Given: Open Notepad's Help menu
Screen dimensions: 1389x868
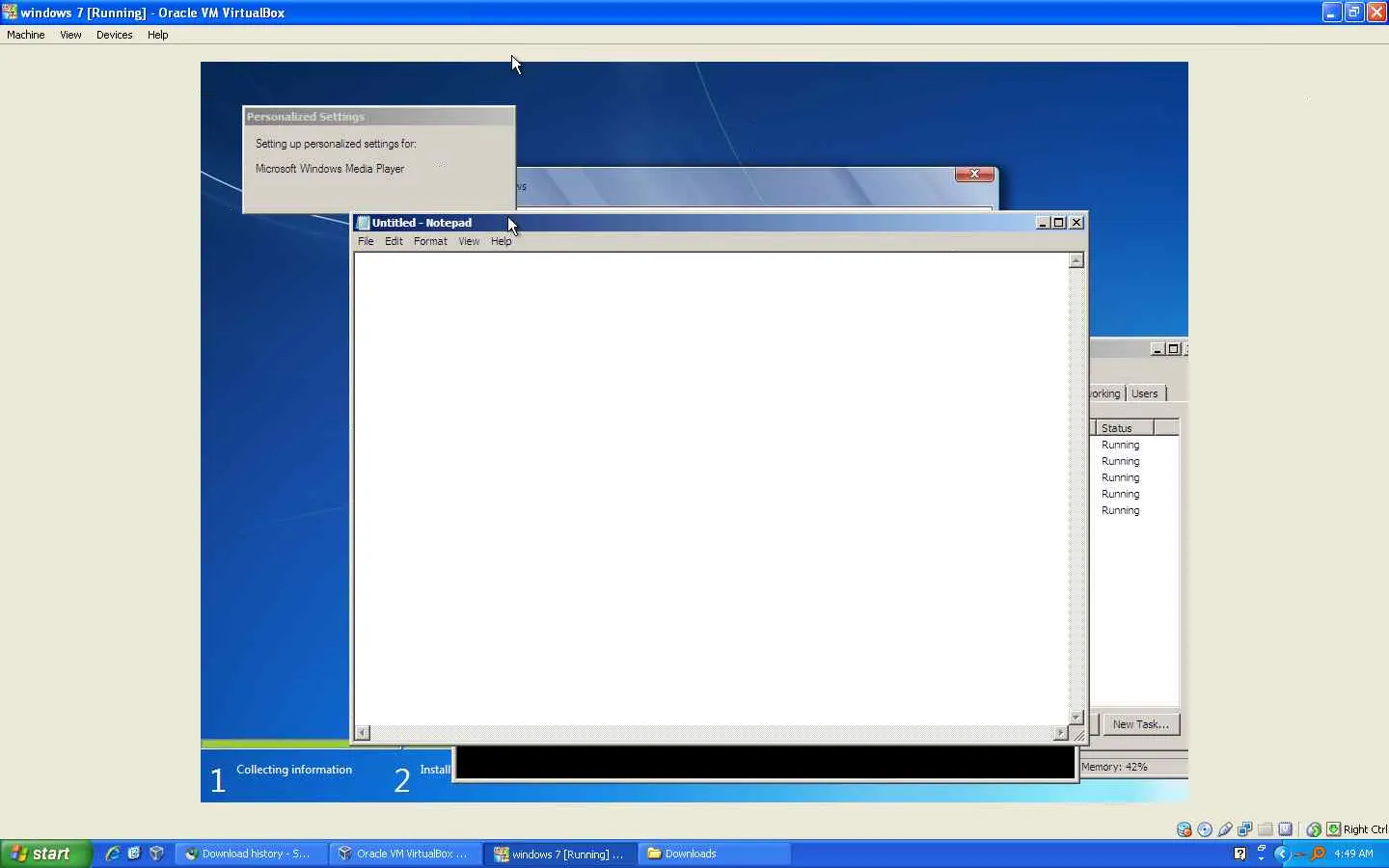Looking at the screenshot, I should [x=501, y=241].
